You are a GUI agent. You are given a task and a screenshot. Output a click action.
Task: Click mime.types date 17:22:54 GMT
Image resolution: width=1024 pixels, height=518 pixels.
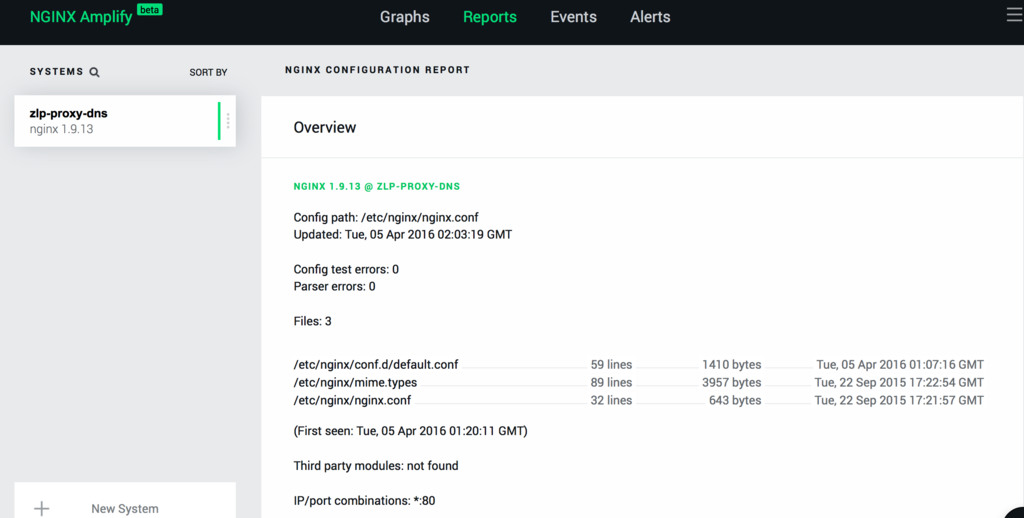click(x=899, y=382)
